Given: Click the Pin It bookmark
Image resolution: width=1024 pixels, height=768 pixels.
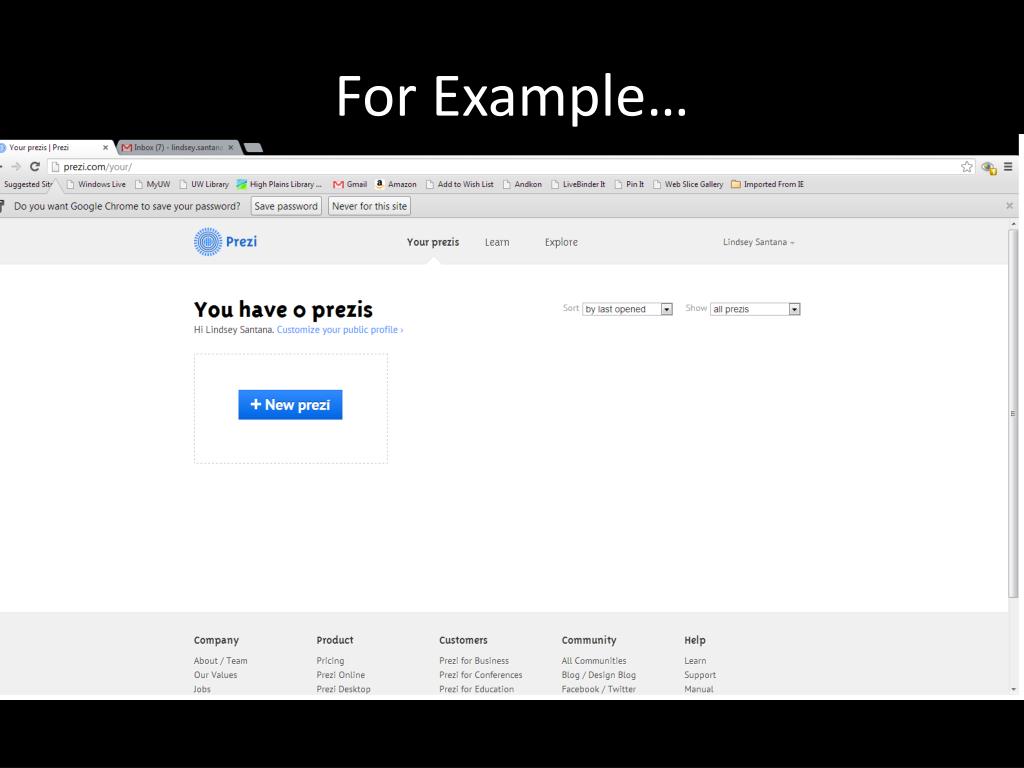Looking at the screenshot, I should 630,184.
